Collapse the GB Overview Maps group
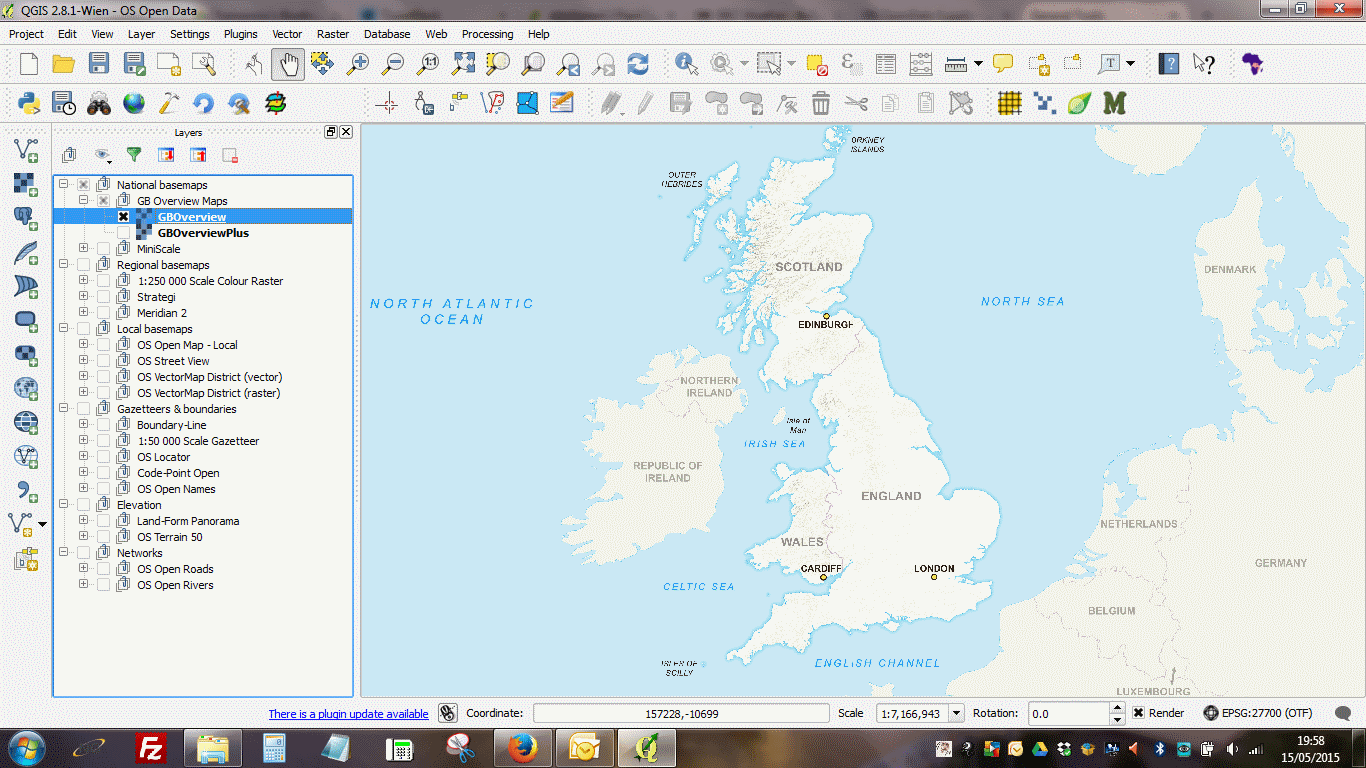 click(84, 201)
